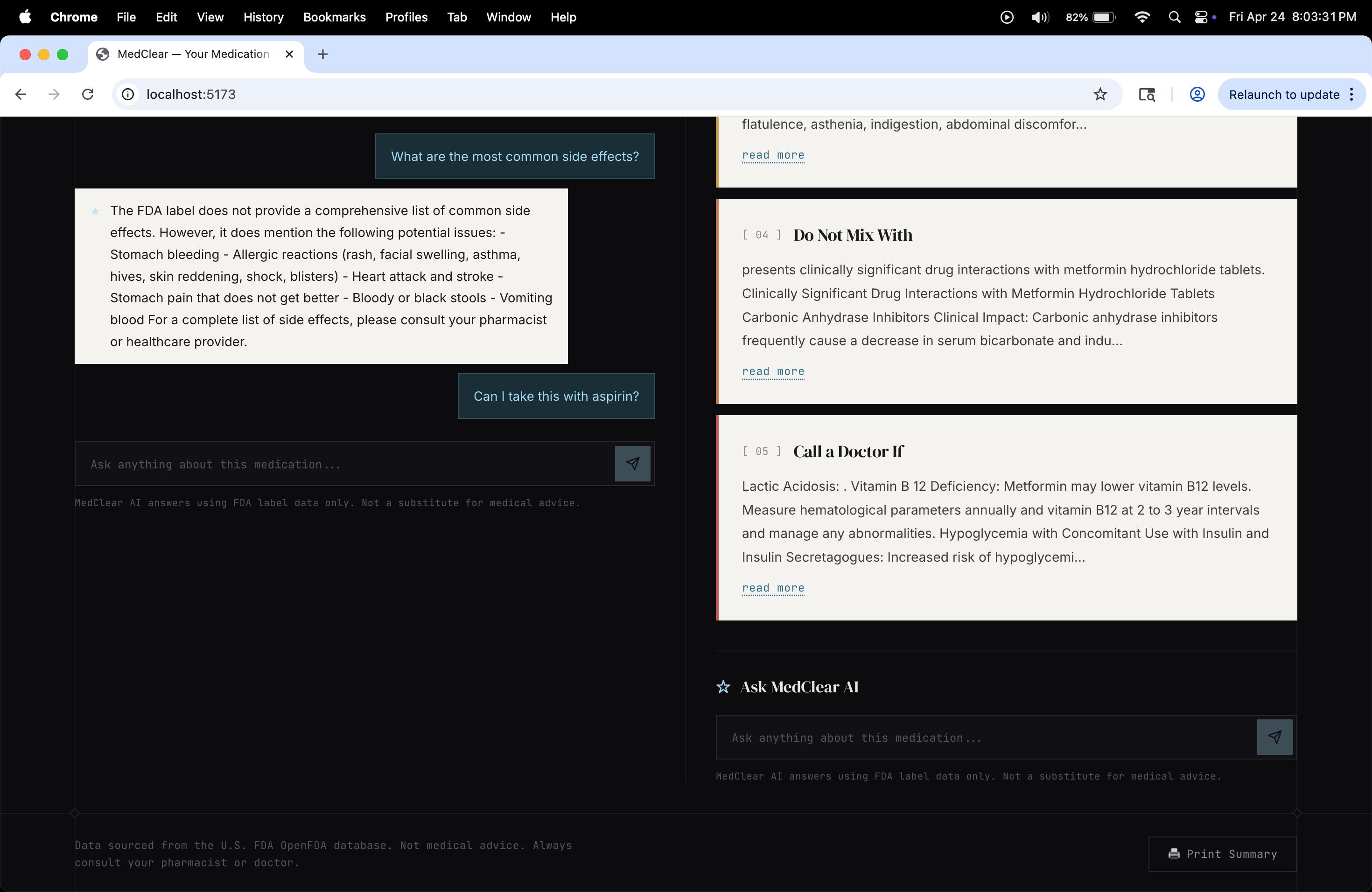Go back to previous page

point(21,95)
